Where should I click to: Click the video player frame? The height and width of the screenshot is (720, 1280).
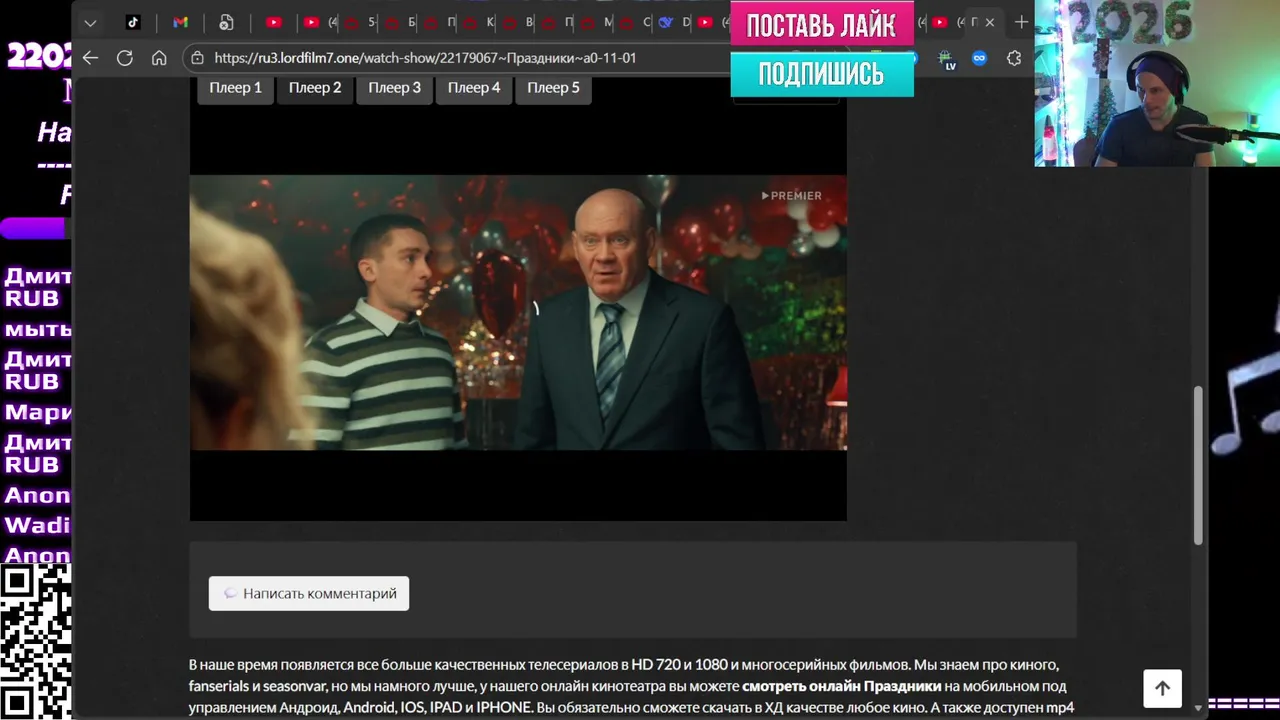518,313
